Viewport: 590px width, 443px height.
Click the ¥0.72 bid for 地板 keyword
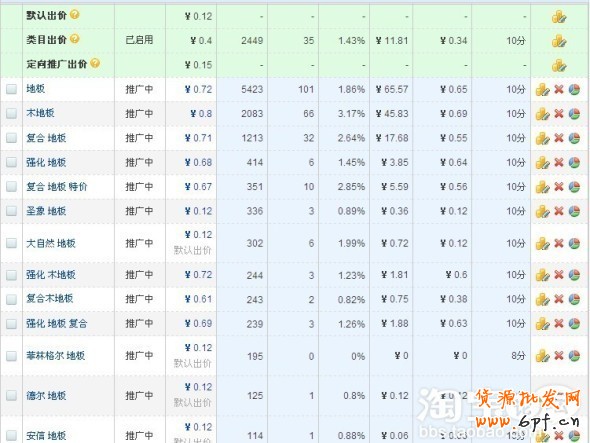pyautogui.click(x=198, y=89)
